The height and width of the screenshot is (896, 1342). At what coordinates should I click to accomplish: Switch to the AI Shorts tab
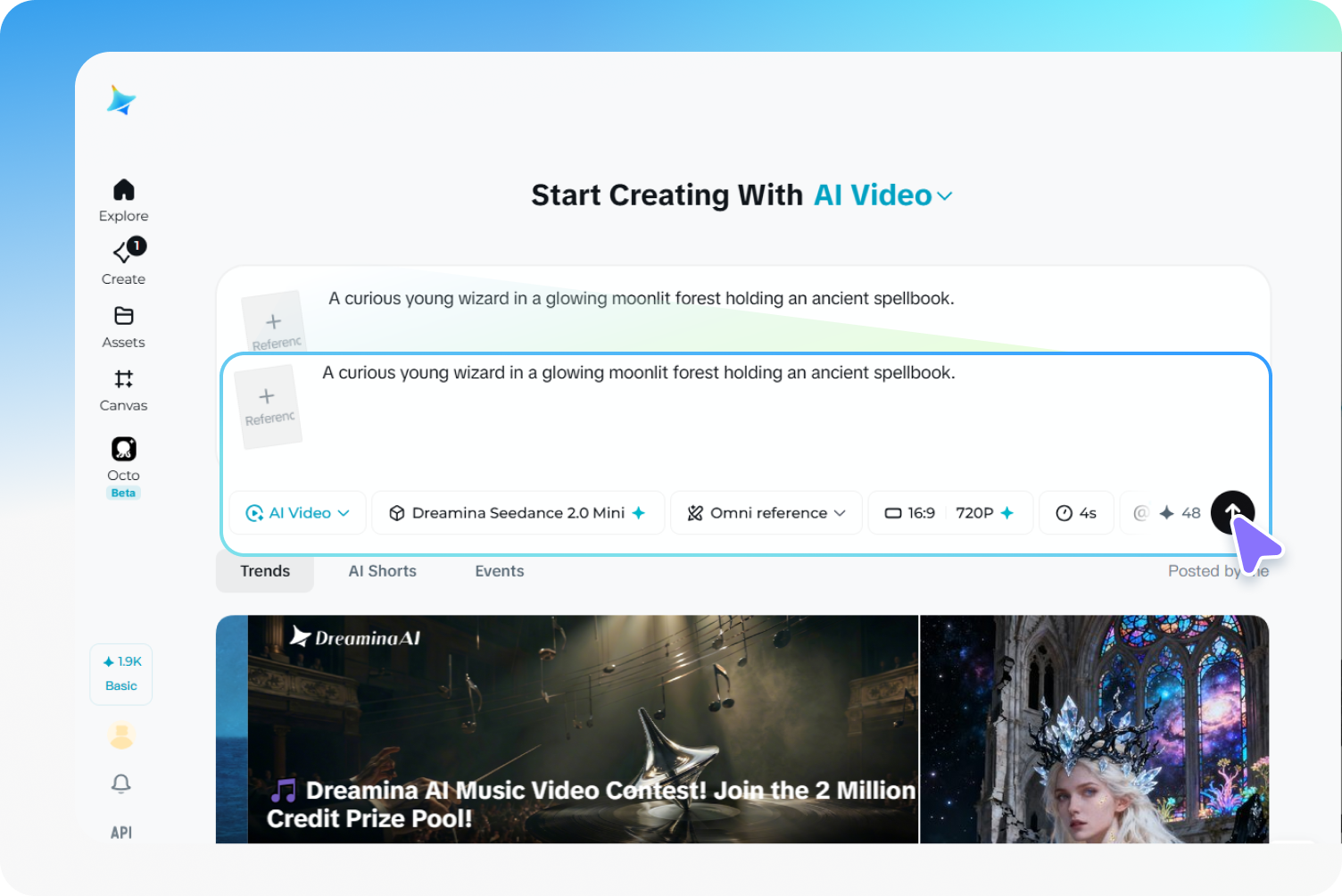(382, 571)
